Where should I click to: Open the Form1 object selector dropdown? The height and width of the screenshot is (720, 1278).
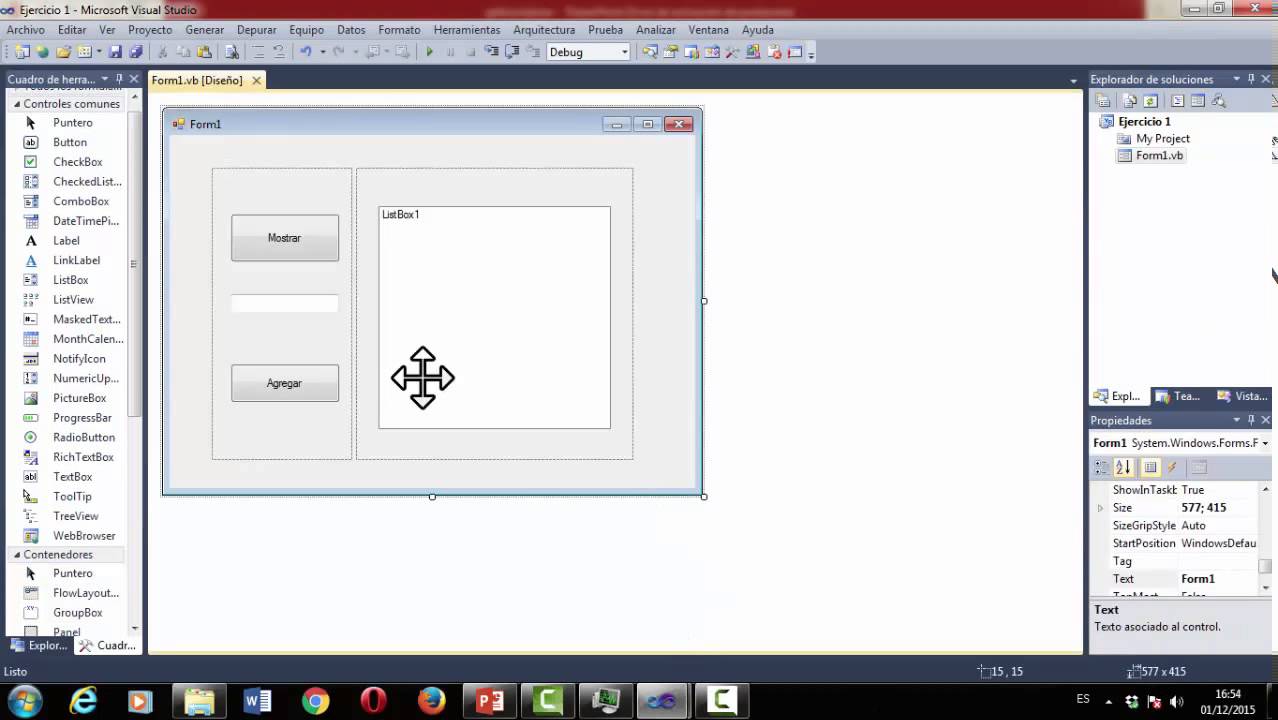click(x=1265, y=443)
